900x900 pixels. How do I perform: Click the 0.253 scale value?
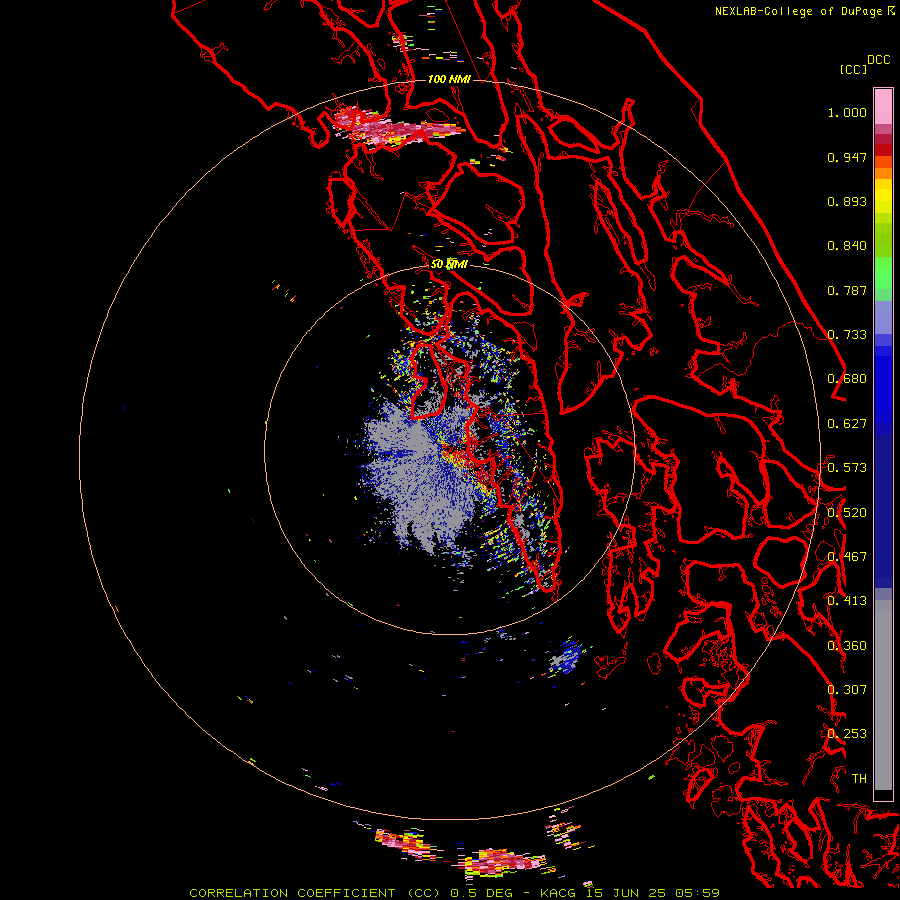tap(847, 734)
